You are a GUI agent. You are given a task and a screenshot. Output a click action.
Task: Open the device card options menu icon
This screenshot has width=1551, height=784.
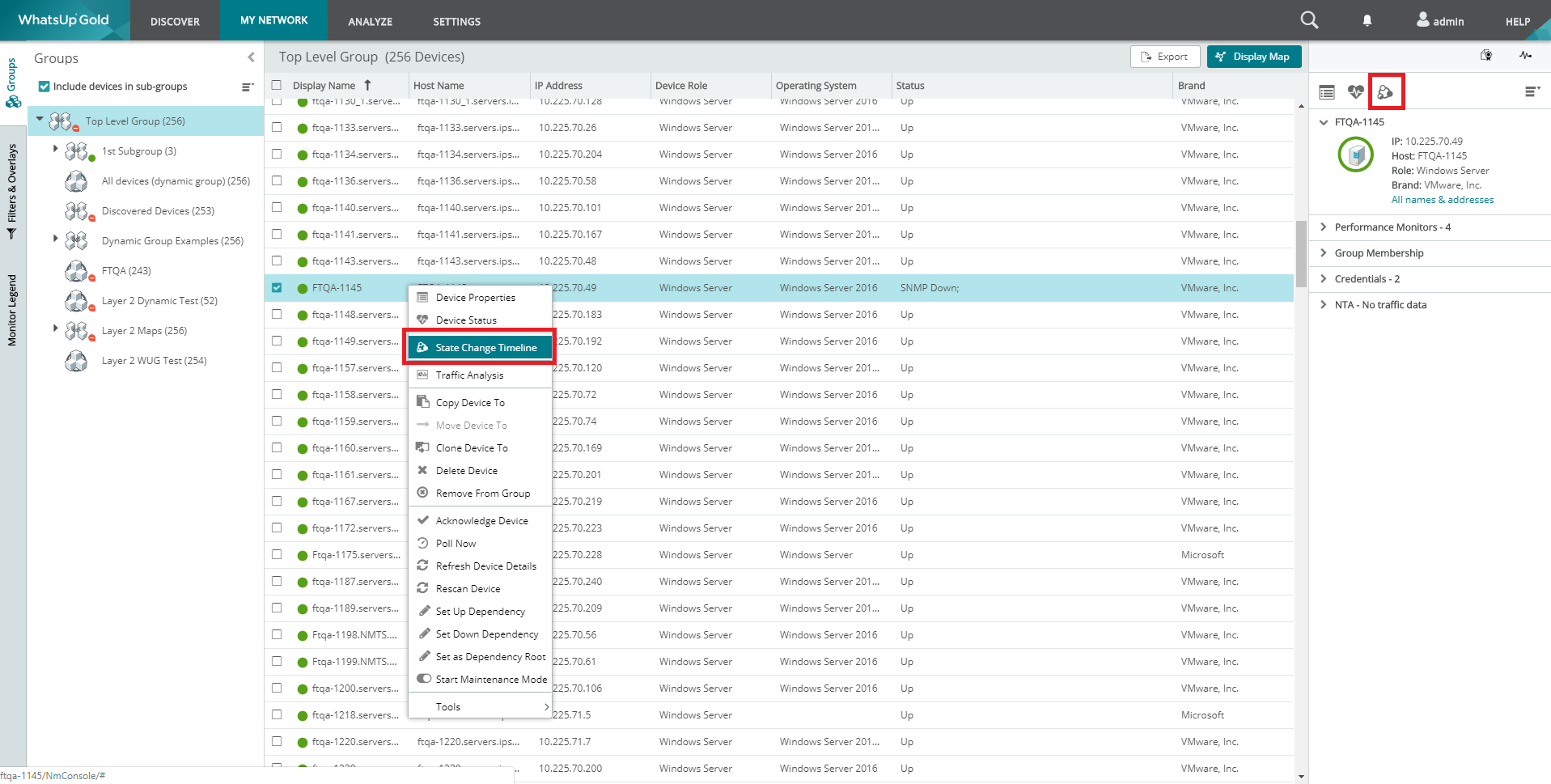(x=1532, y=92)
